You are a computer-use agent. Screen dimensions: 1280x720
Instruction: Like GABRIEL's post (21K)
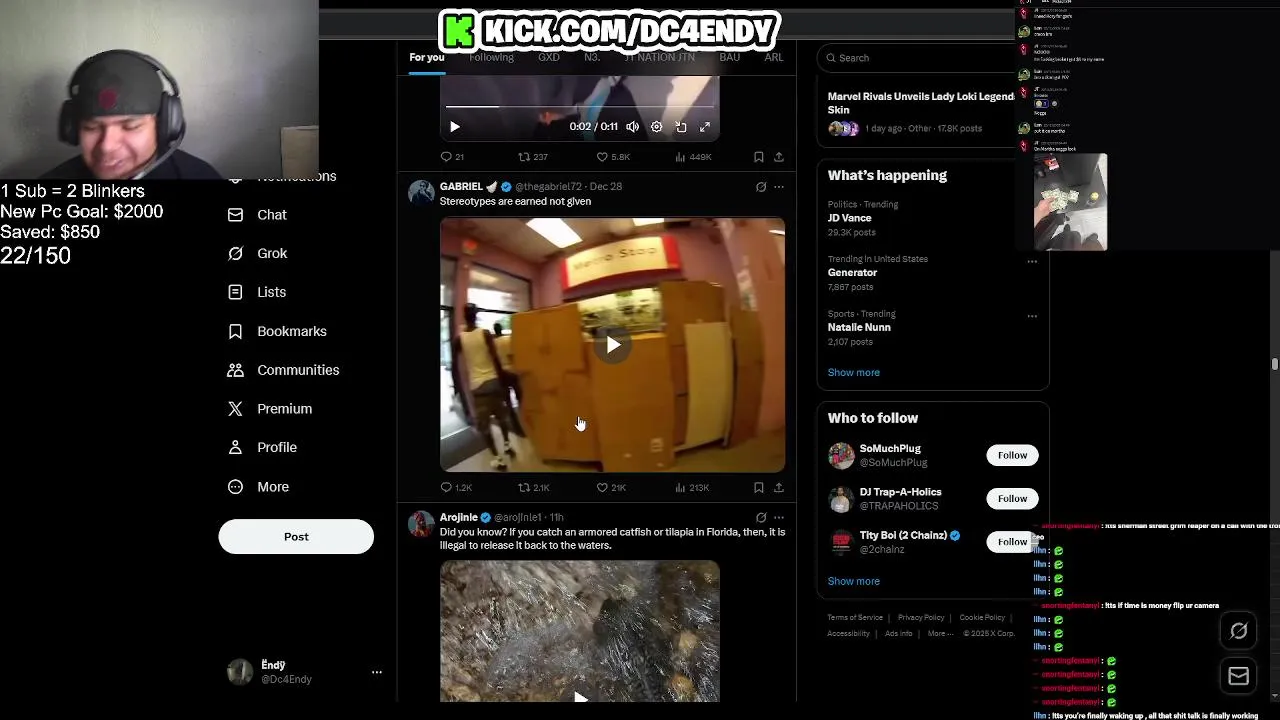[611, 488]
